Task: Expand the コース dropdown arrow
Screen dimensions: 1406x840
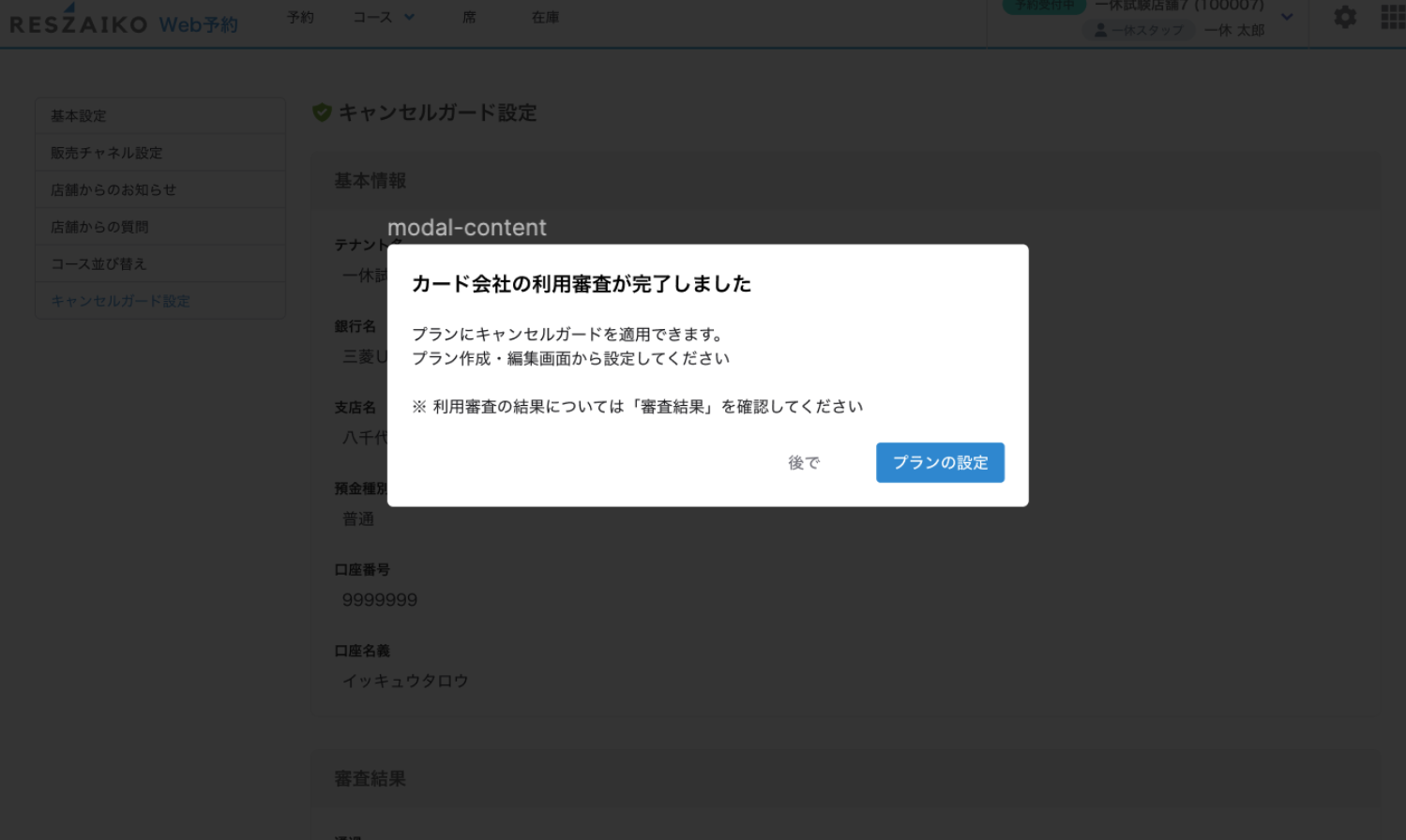Action: pos(409,17)
